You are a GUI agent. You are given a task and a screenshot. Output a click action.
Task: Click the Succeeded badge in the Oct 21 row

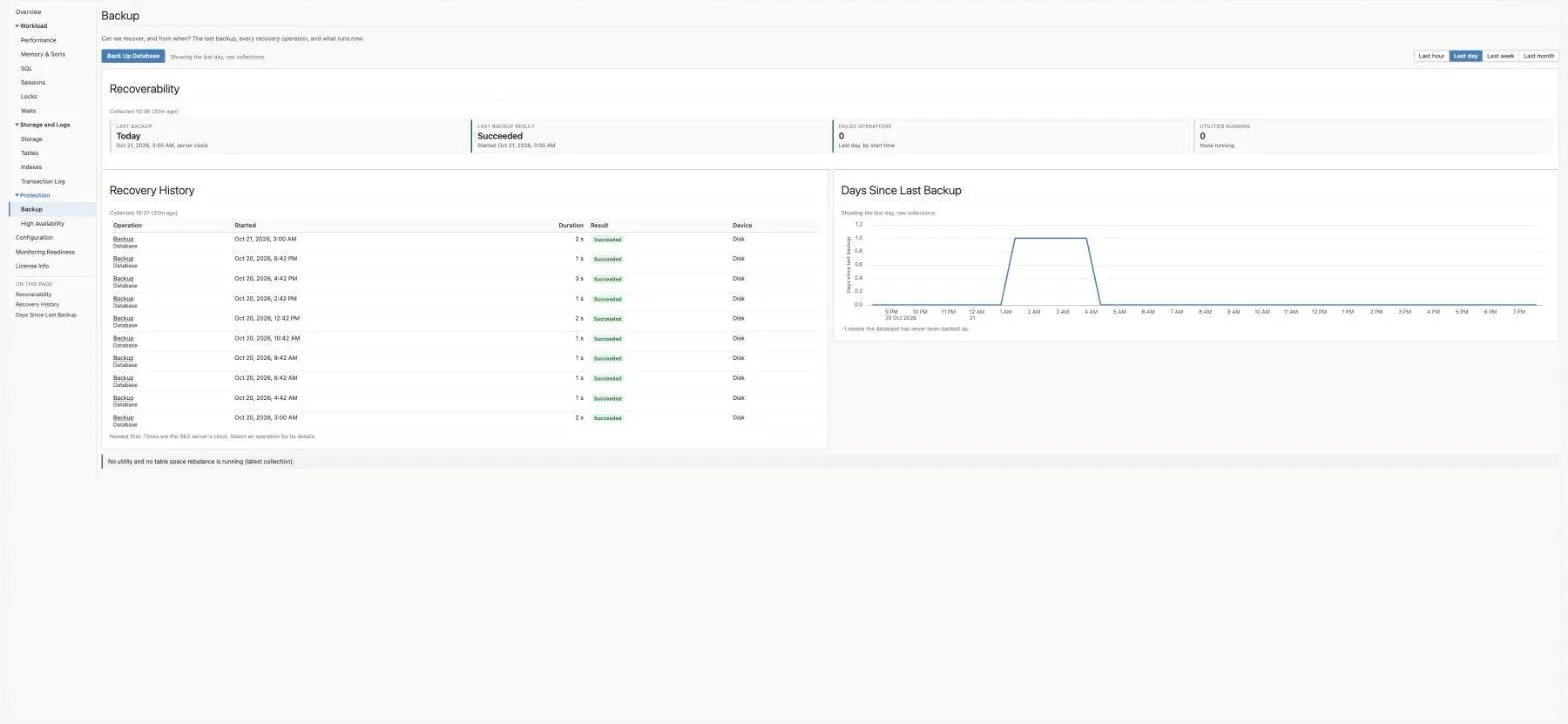(x=607, y=240)
